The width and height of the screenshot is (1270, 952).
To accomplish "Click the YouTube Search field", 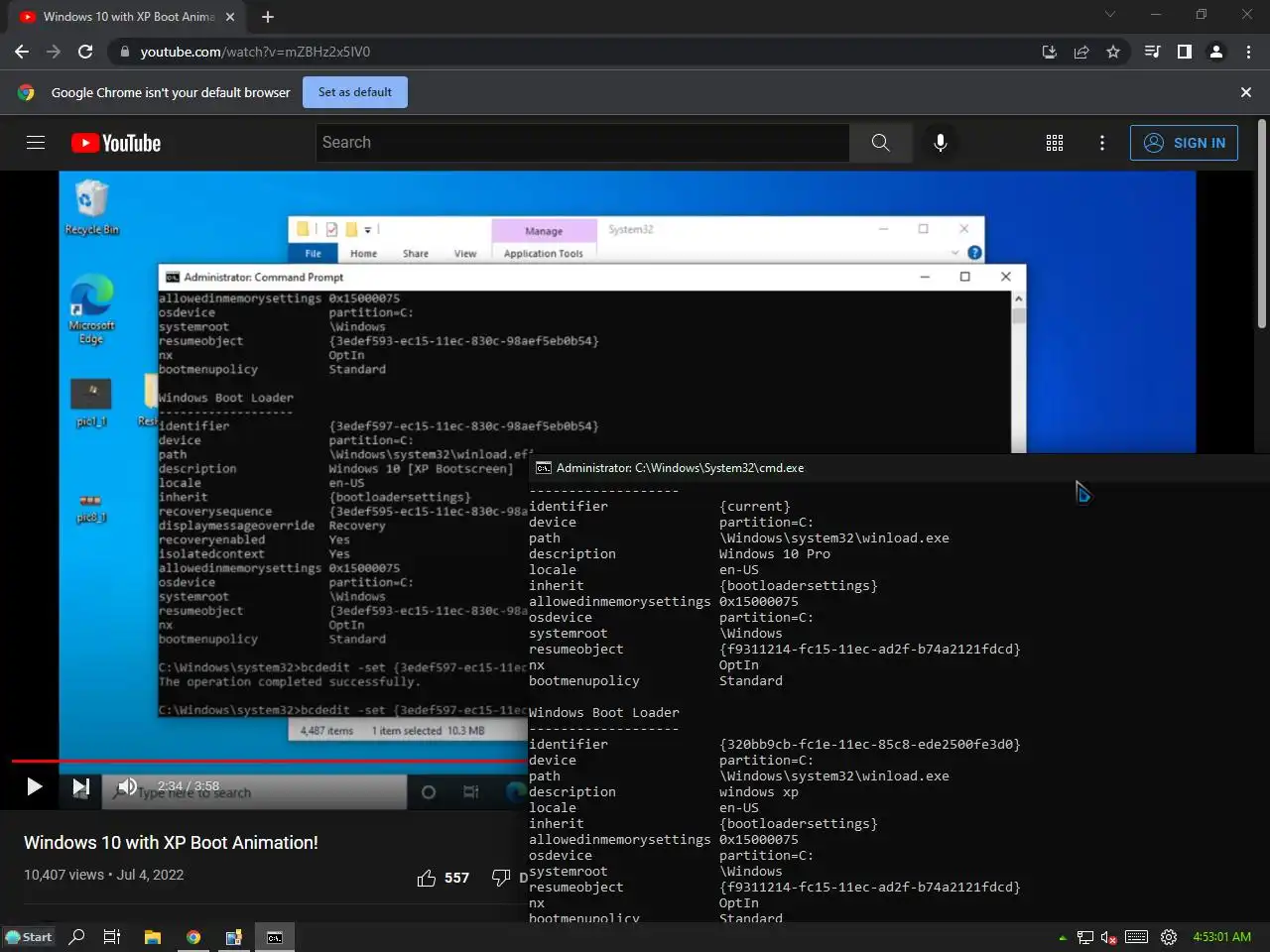I will point(582,143).
